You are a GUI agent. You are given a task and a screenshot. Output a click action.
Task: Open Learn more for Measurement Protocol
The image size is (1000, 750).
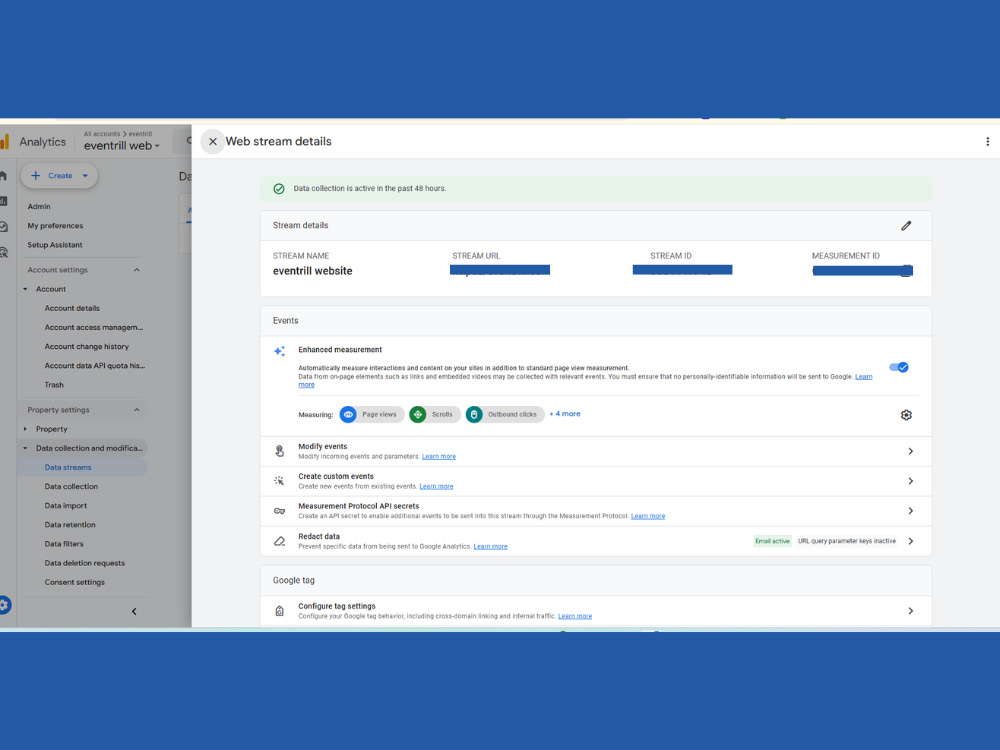coord(648,517)
